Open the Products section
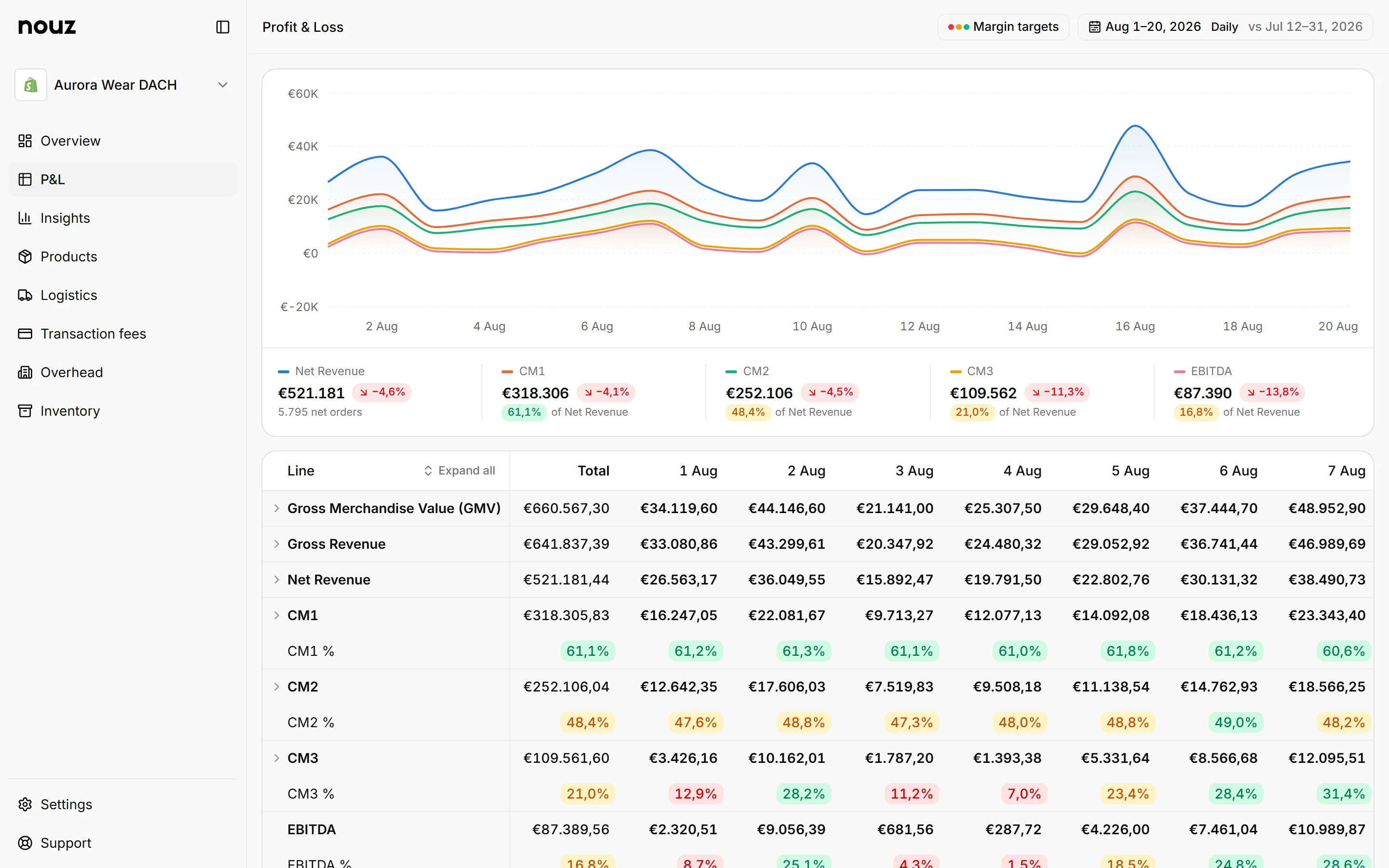1389x868 pixels. [123, 256]
